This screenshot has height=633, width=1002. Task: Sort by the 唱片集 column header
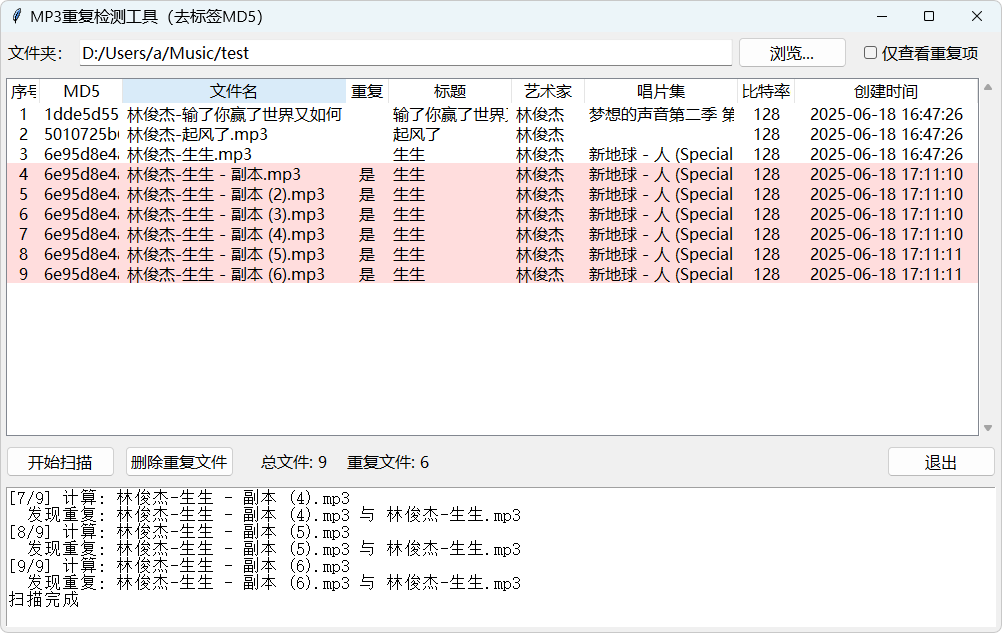[661, 91]
